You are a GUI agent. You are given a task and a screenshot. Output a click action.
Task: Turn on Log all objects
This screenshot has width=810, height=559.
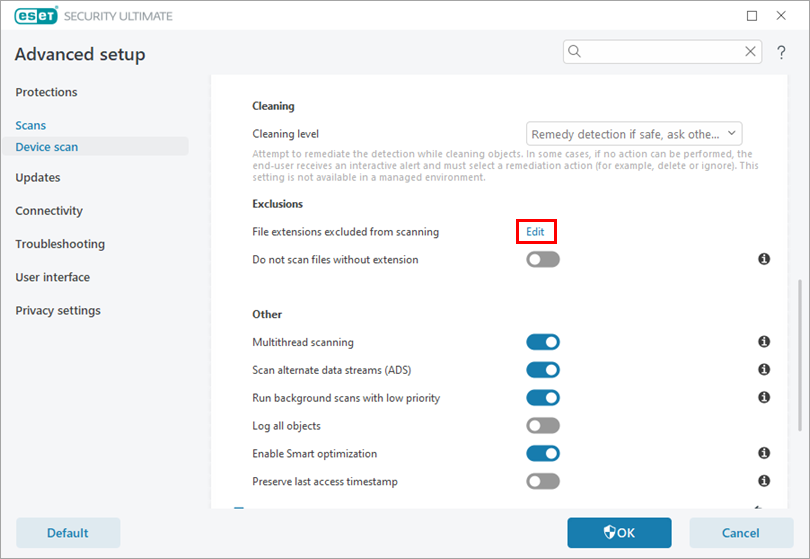[x=543, y=426]
